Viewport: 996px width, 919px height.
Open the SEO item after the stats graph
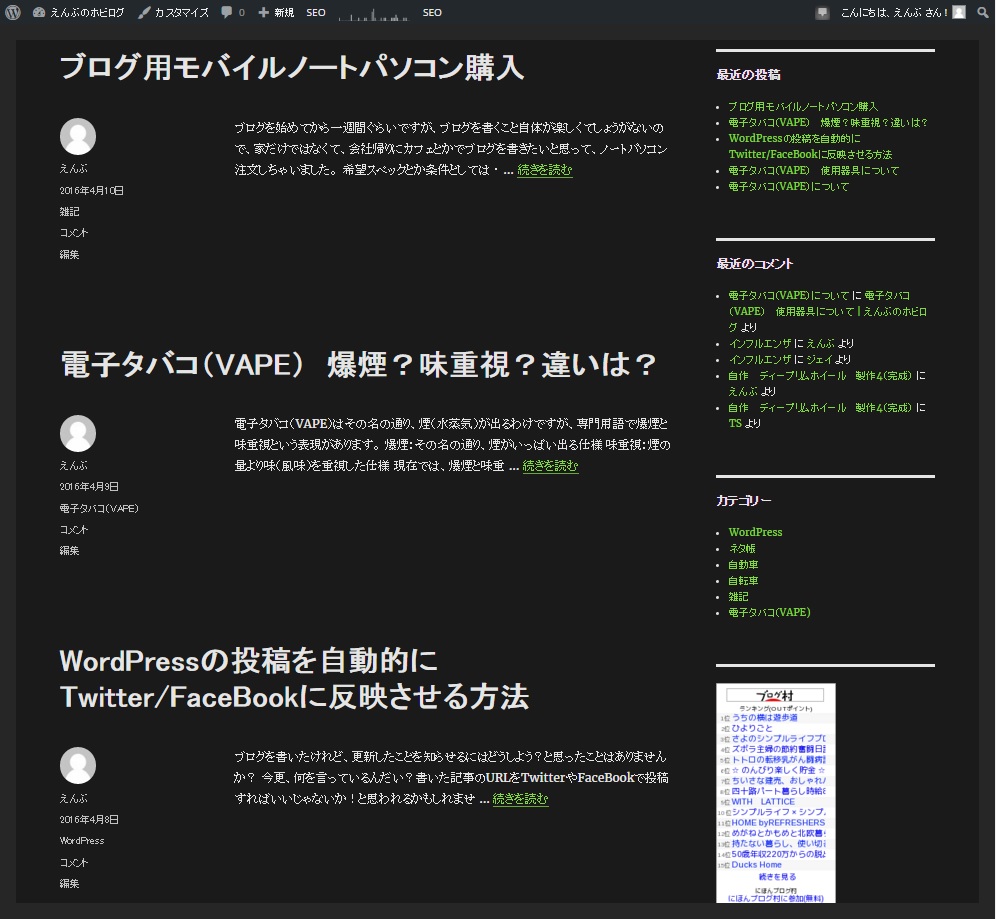pos(432,12)
